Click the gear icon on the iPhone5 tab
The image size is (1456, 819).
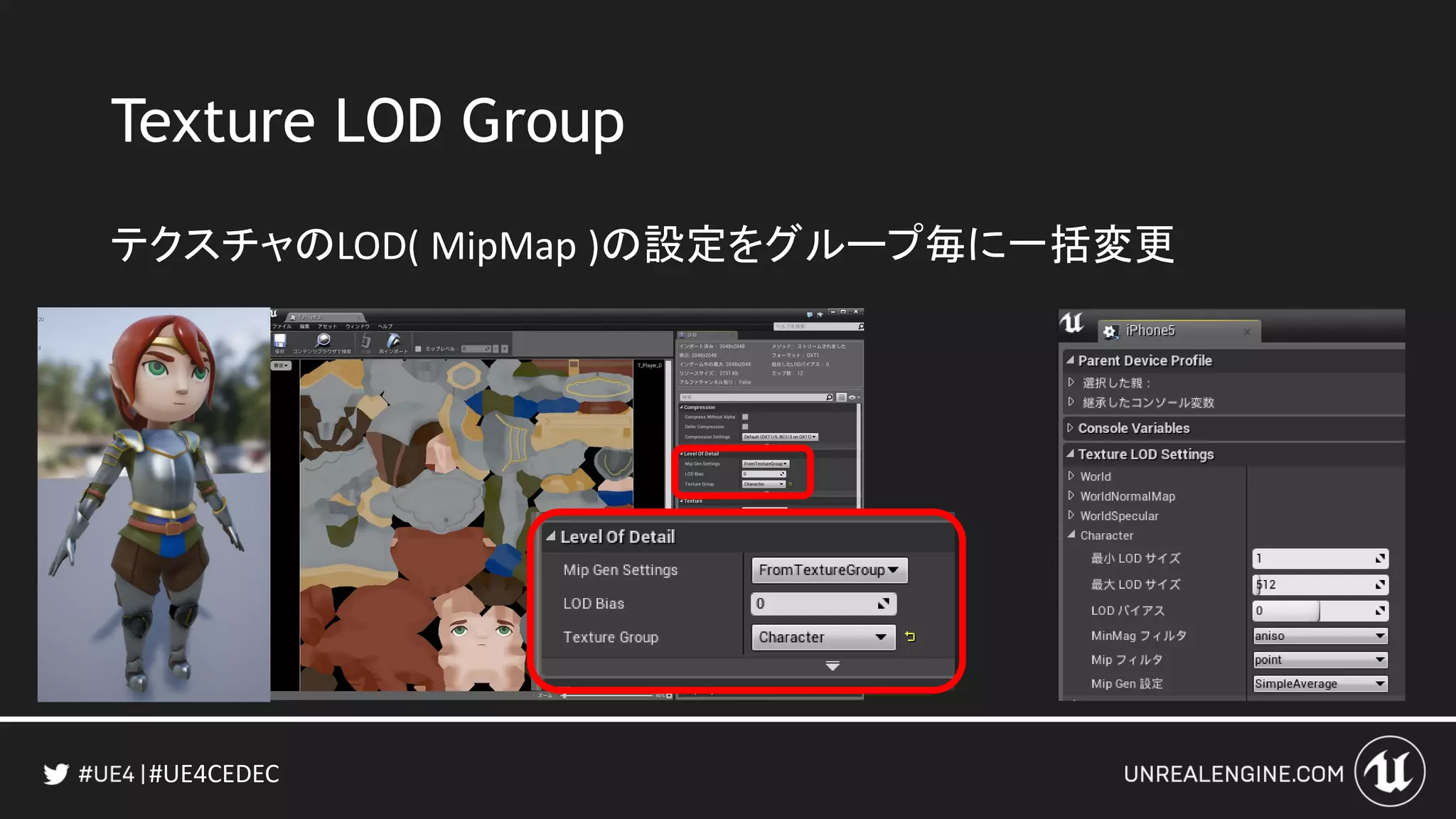click(x=1110, y=331)
